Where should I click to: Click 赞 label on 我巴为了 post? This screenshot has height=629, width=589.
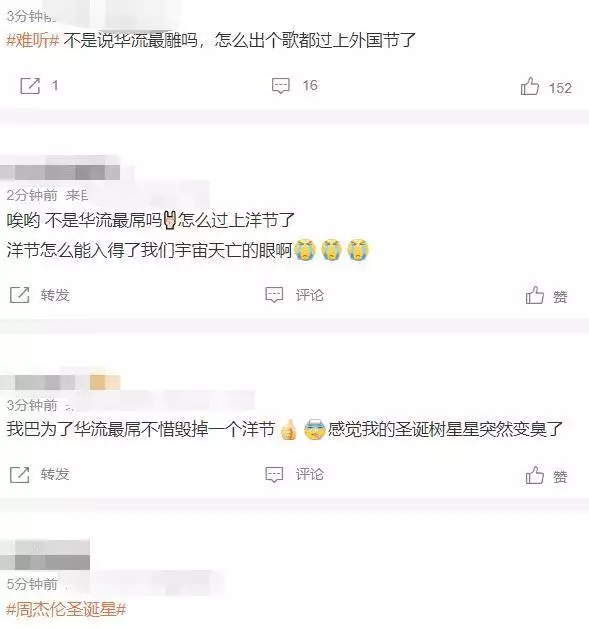pos(560,477)
